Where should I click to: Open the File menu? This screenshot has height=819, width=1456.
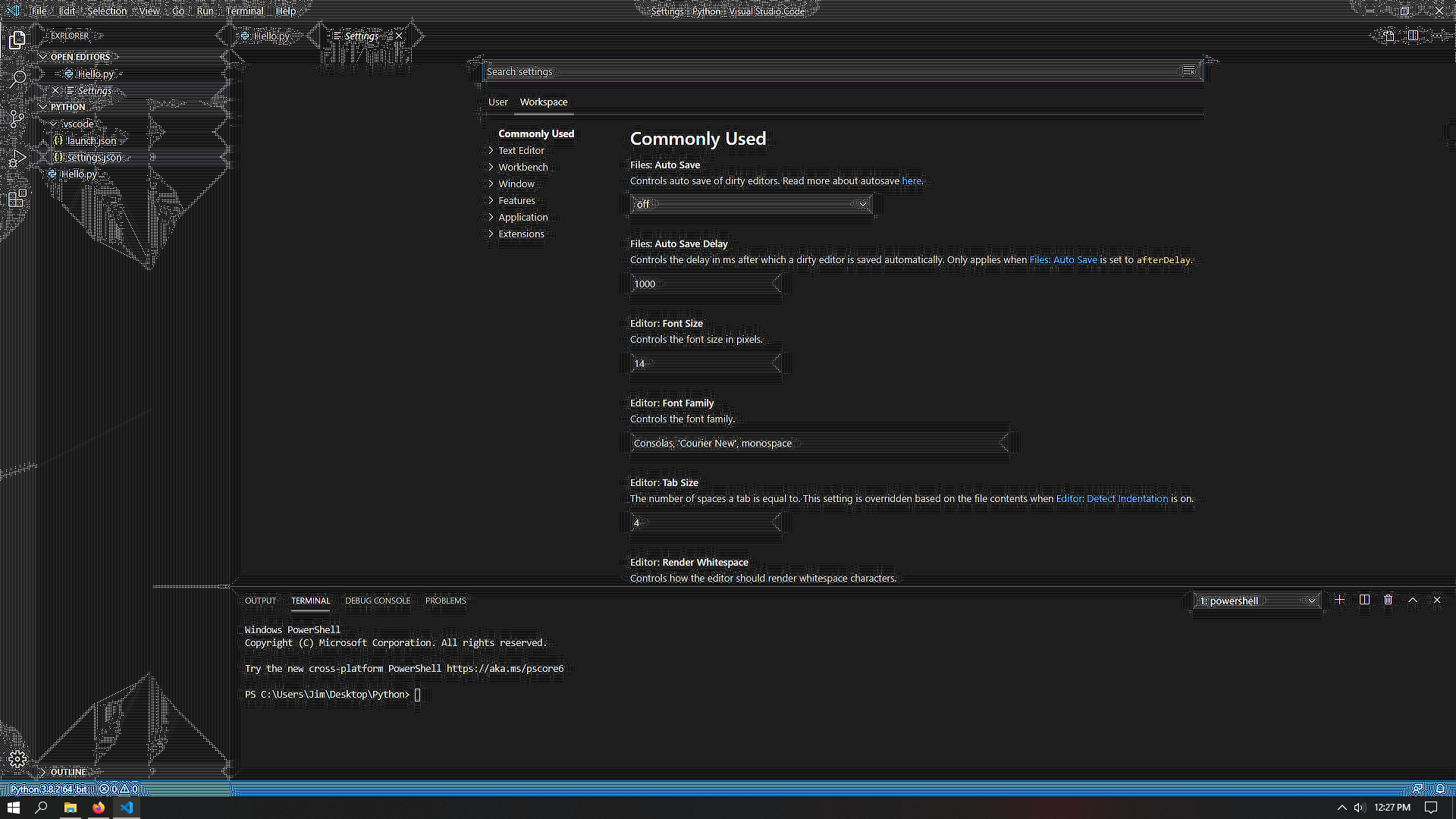click(39, 11)
